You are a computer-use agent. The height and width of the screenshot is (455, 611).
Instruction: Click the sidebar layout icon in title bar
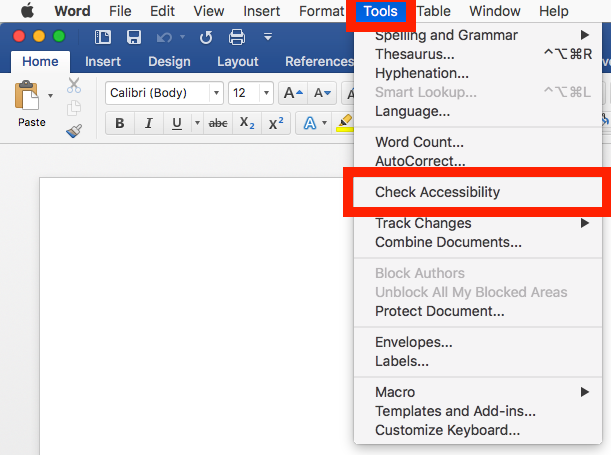[103, 37]
